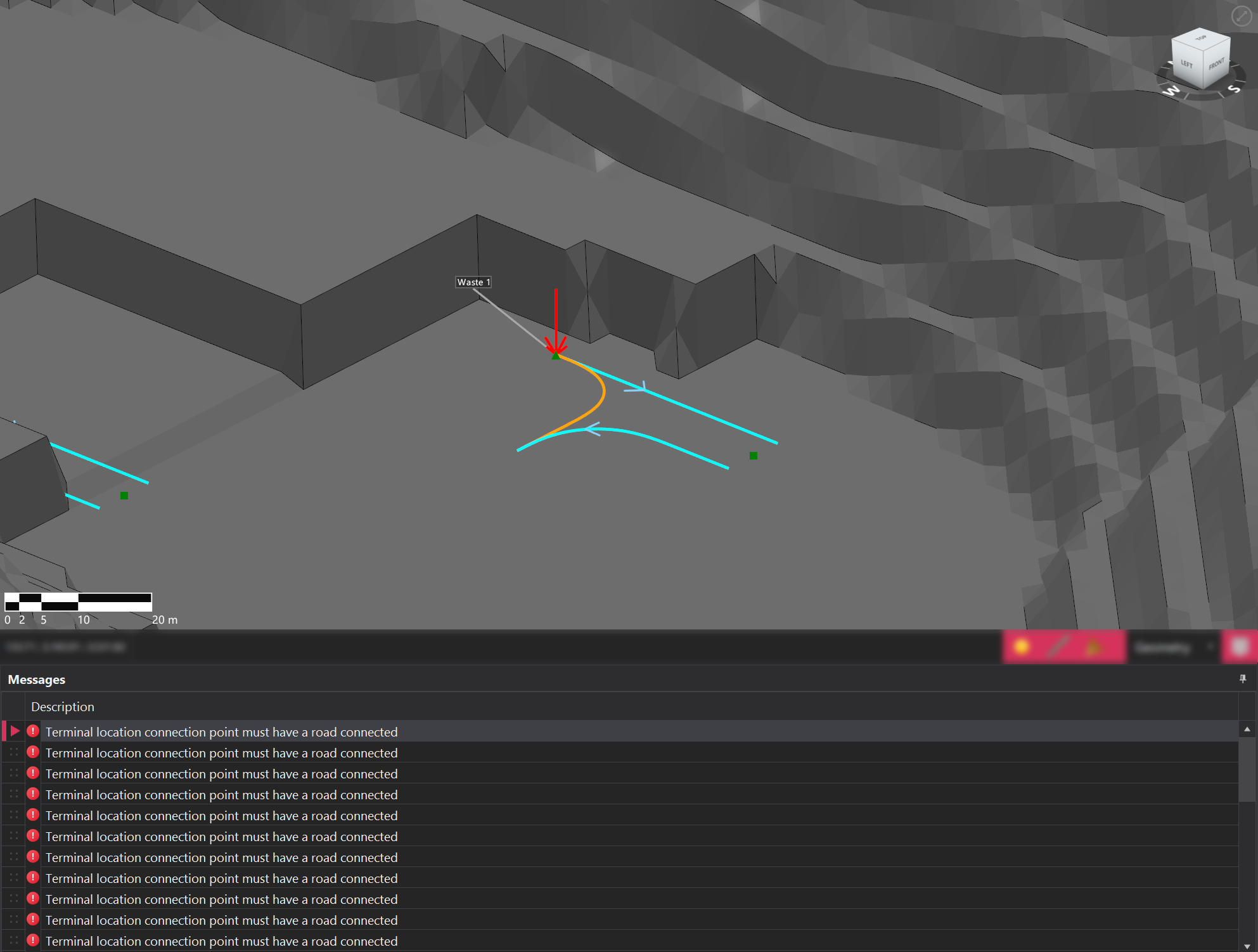
Task: Click the TOP face of view cube
Action: (x=1201, y=39)
